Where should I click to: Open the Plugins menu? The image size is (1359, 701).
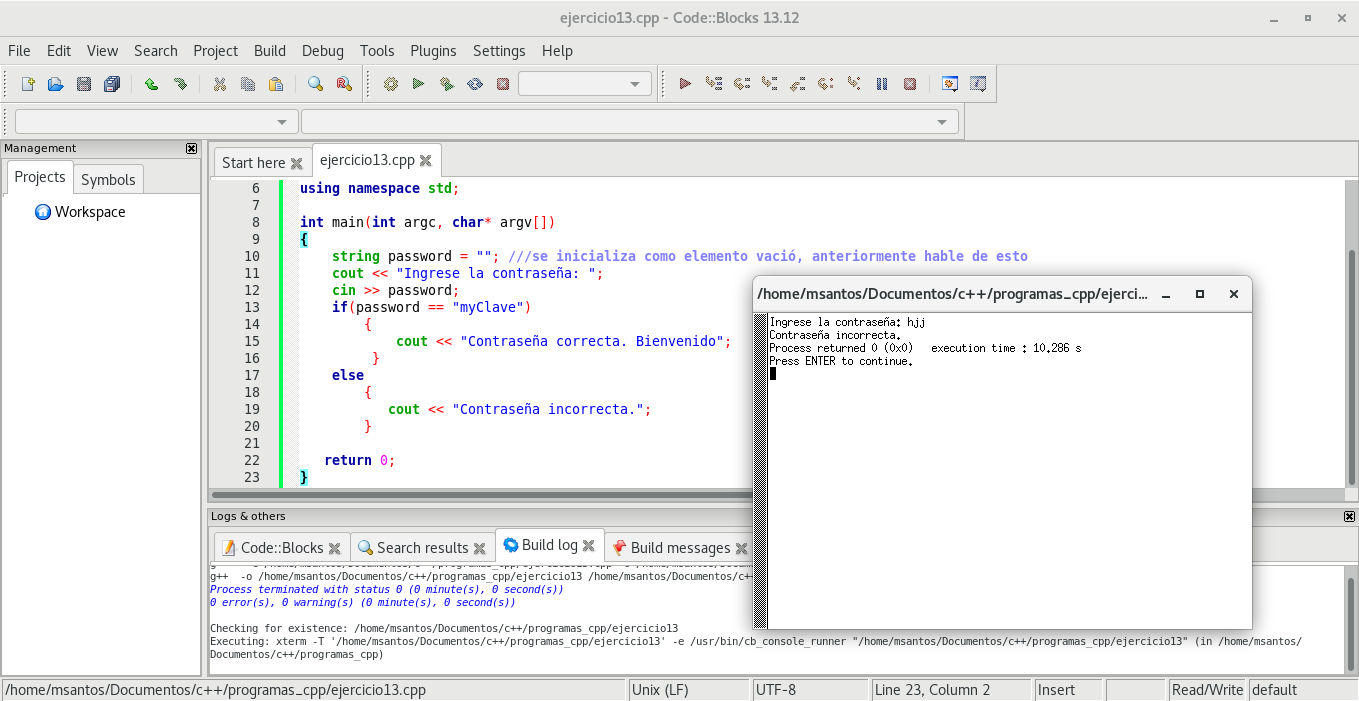(433, 51)
